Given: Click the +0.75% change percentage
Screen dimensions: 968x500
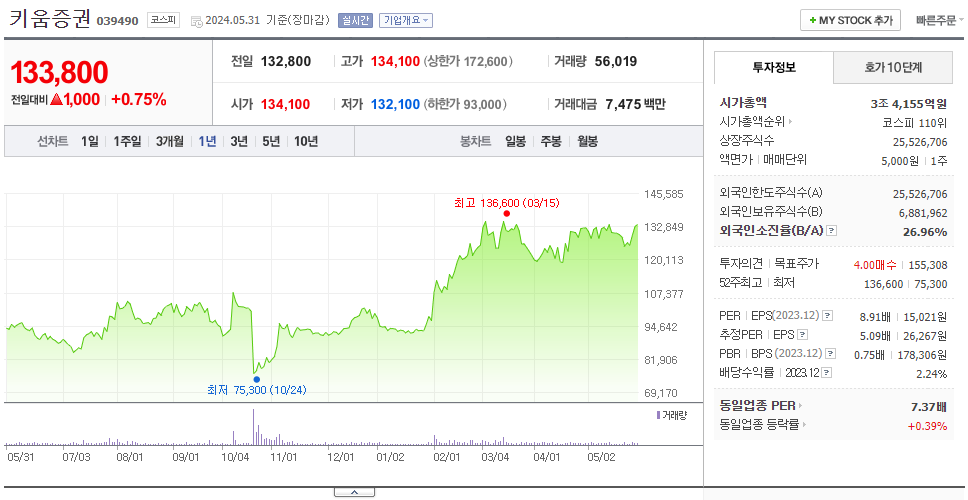Looking at the screenshot, I should click(139, 99).
